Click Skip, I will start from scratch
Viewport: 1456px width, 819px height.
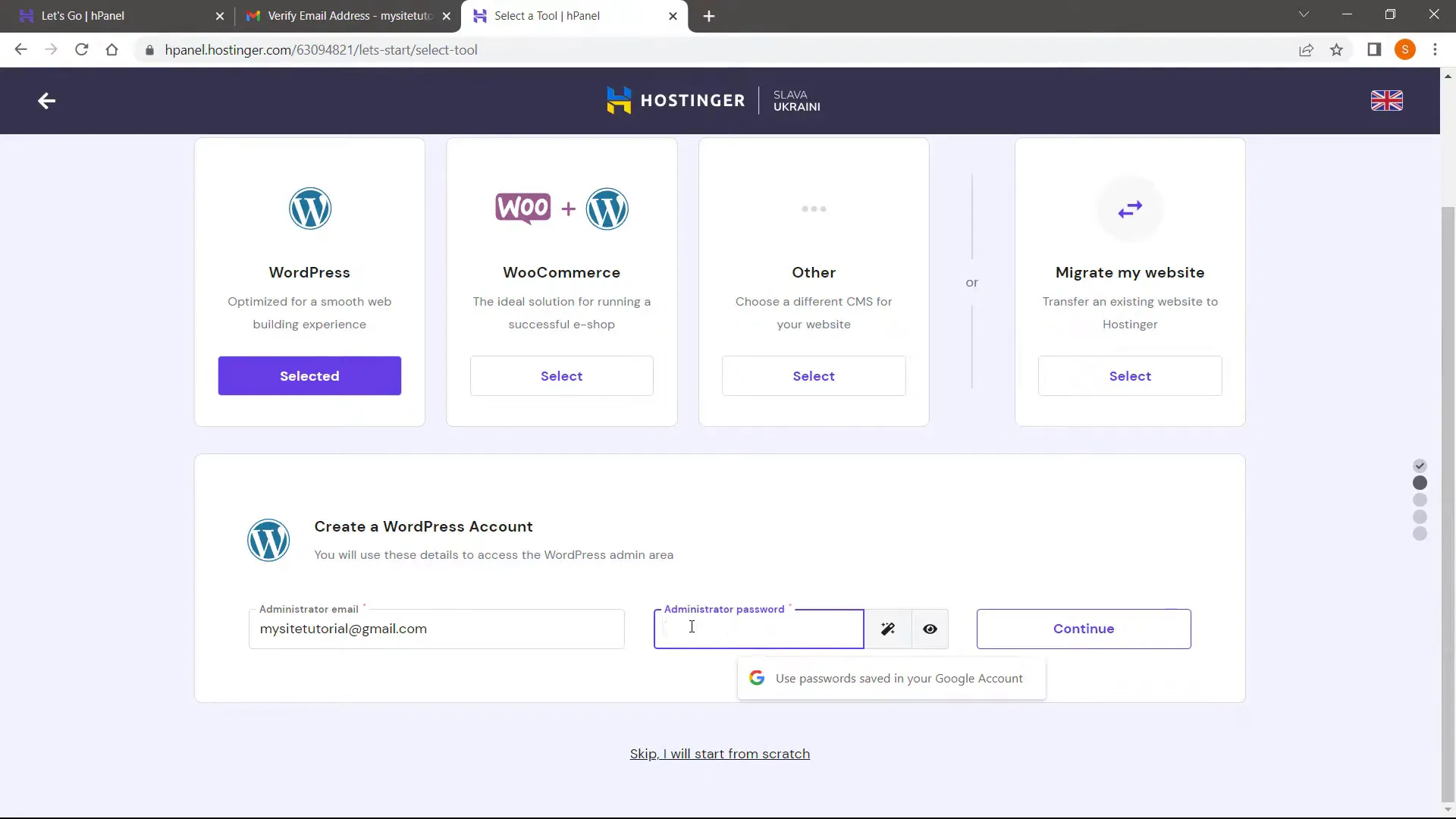720,754
